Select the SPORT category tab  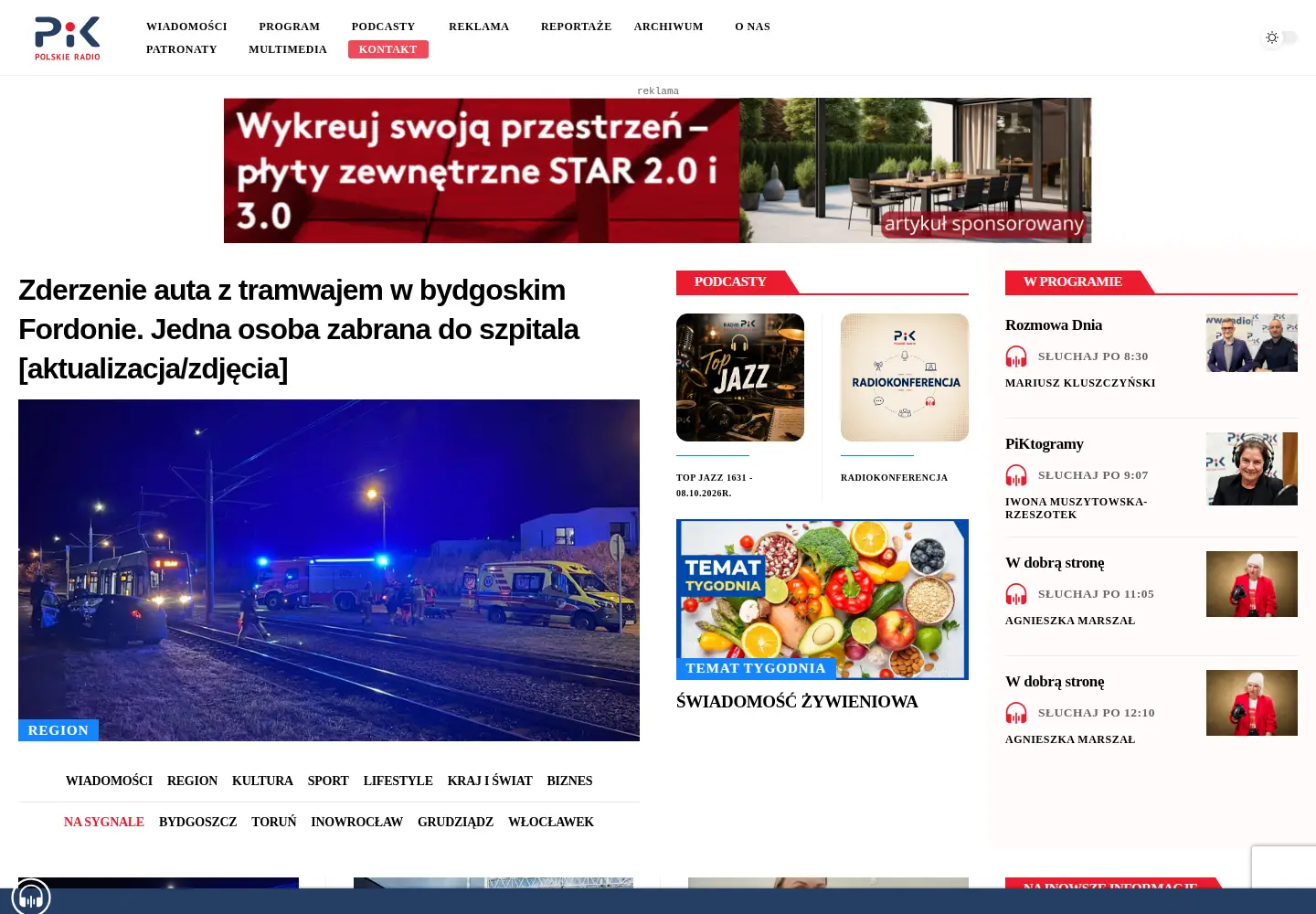(x=328, y=781)
